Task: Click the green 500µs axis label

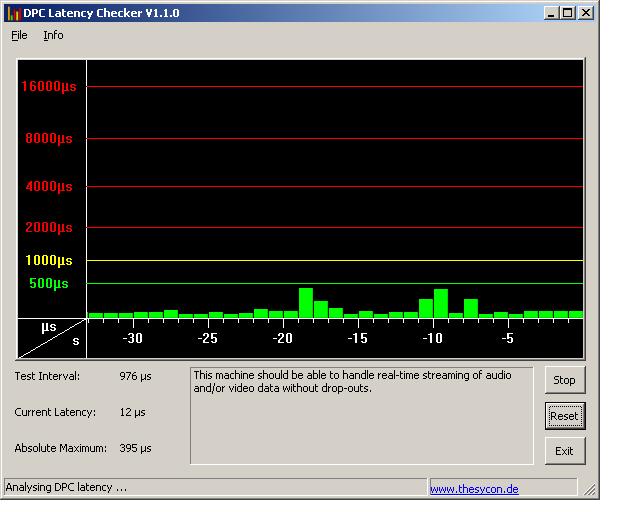Action: click(49, 283)
